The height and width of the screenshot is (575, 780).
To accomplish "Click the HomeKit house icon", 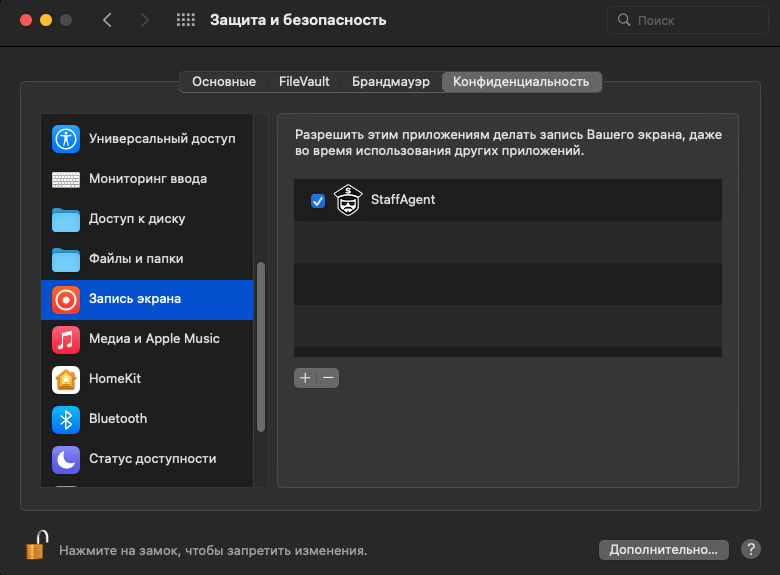I will tap(65, 379).
